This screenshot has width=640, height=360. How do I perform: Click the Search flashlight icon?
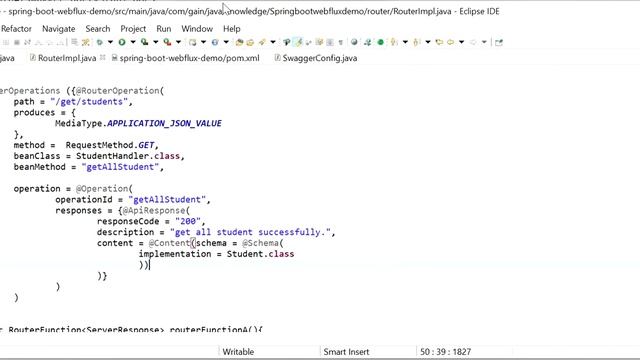(x=262, y=42)
